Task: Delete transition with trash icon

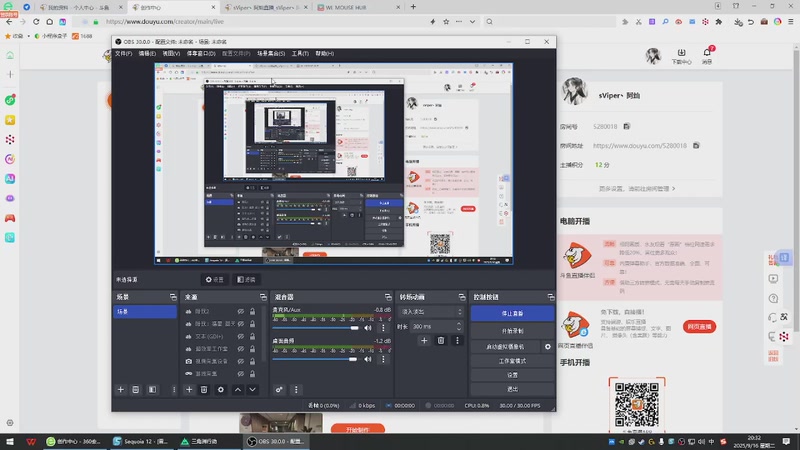Action: tap(441, 341)
